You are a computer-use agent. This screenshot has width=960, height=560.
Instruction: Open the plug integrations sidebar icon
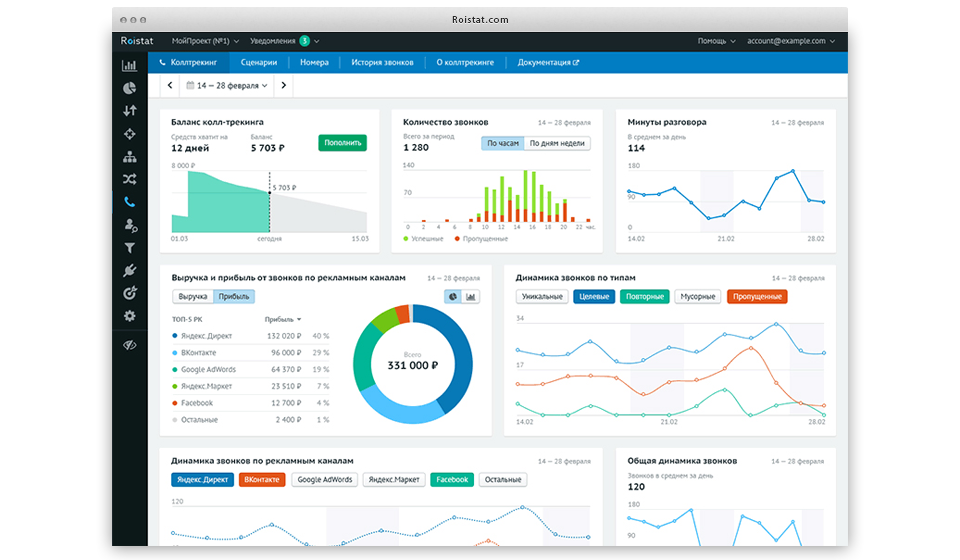click(x=129, y=271)
